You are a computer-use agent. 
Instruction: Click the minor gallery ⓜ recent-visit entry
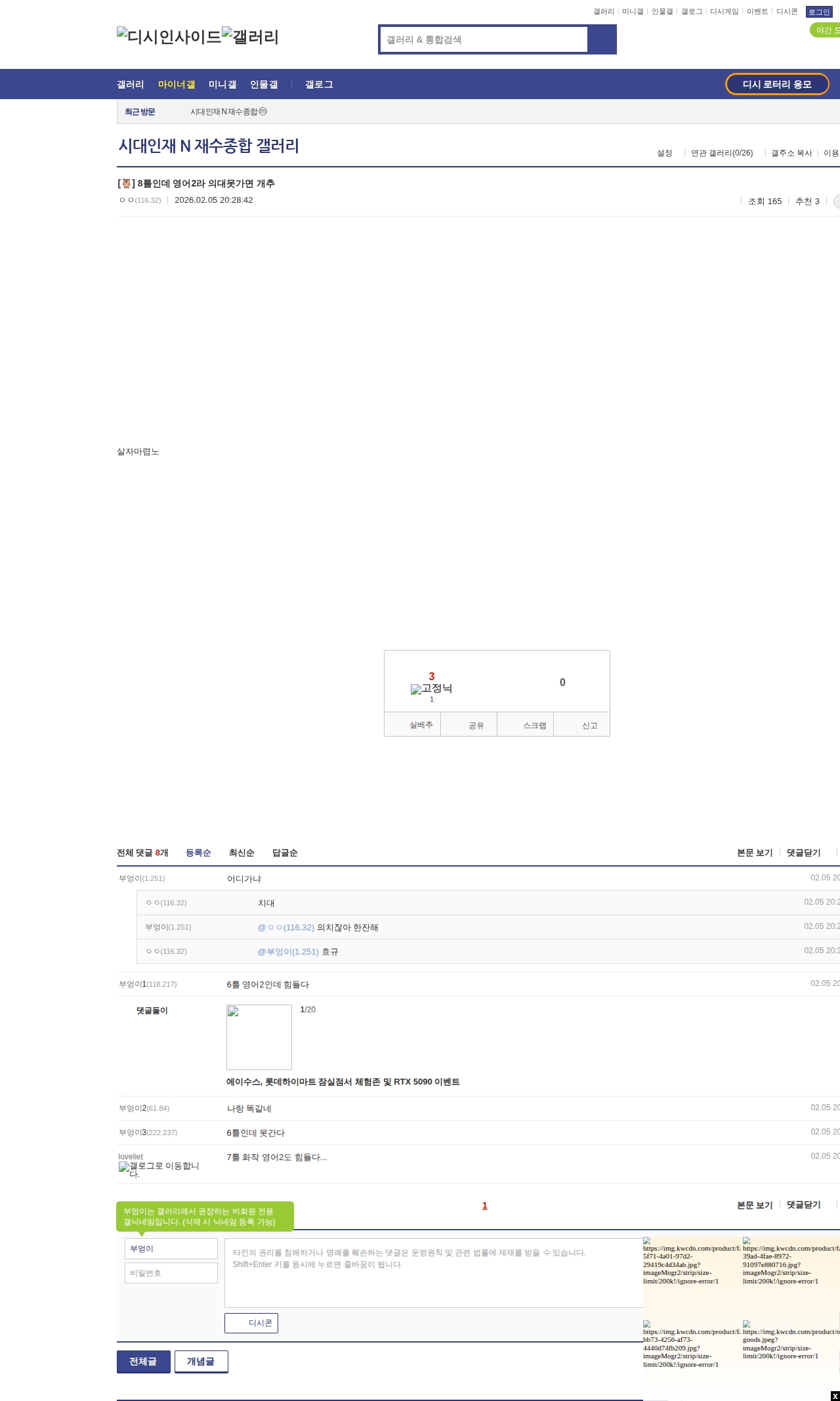[228, 112]
